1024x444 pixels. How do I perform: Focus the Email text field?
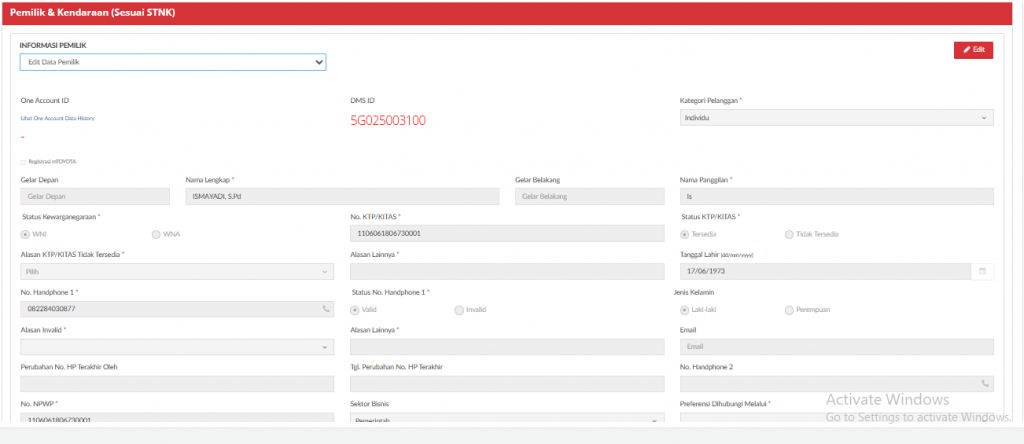click(836, 347)
